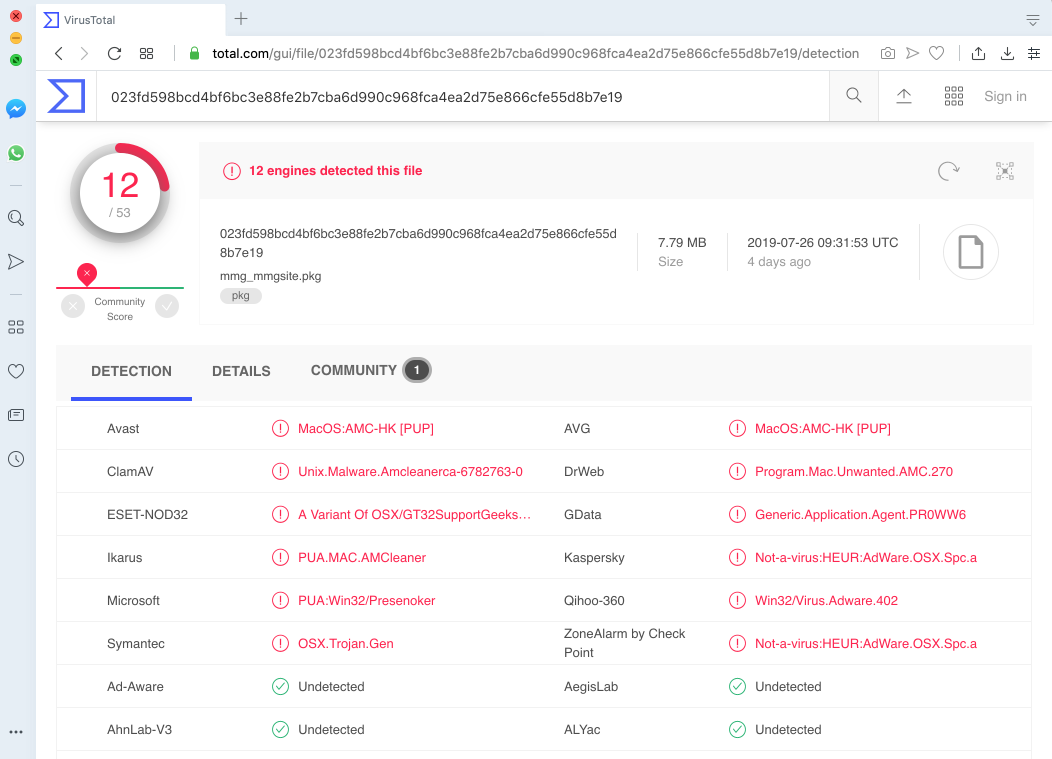Select 'PUA:Win32/Presenoker' Microsoft result
The width and height of the screenshot is (1052, 759).
point(366,600)
